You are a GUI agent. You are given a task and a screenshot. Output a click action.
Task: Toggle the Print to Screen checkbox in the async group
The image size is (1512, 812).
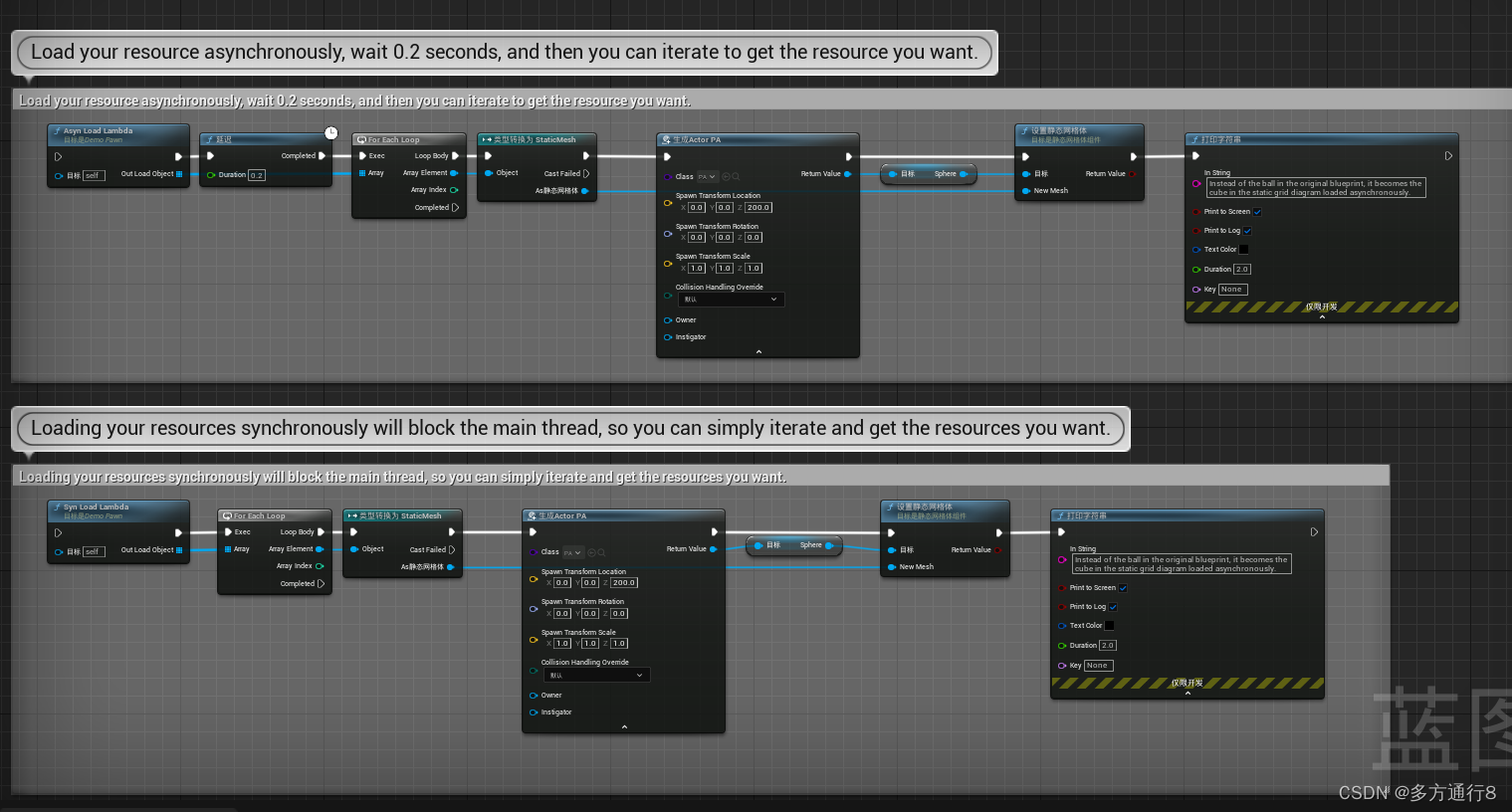tap(1257, 212)
